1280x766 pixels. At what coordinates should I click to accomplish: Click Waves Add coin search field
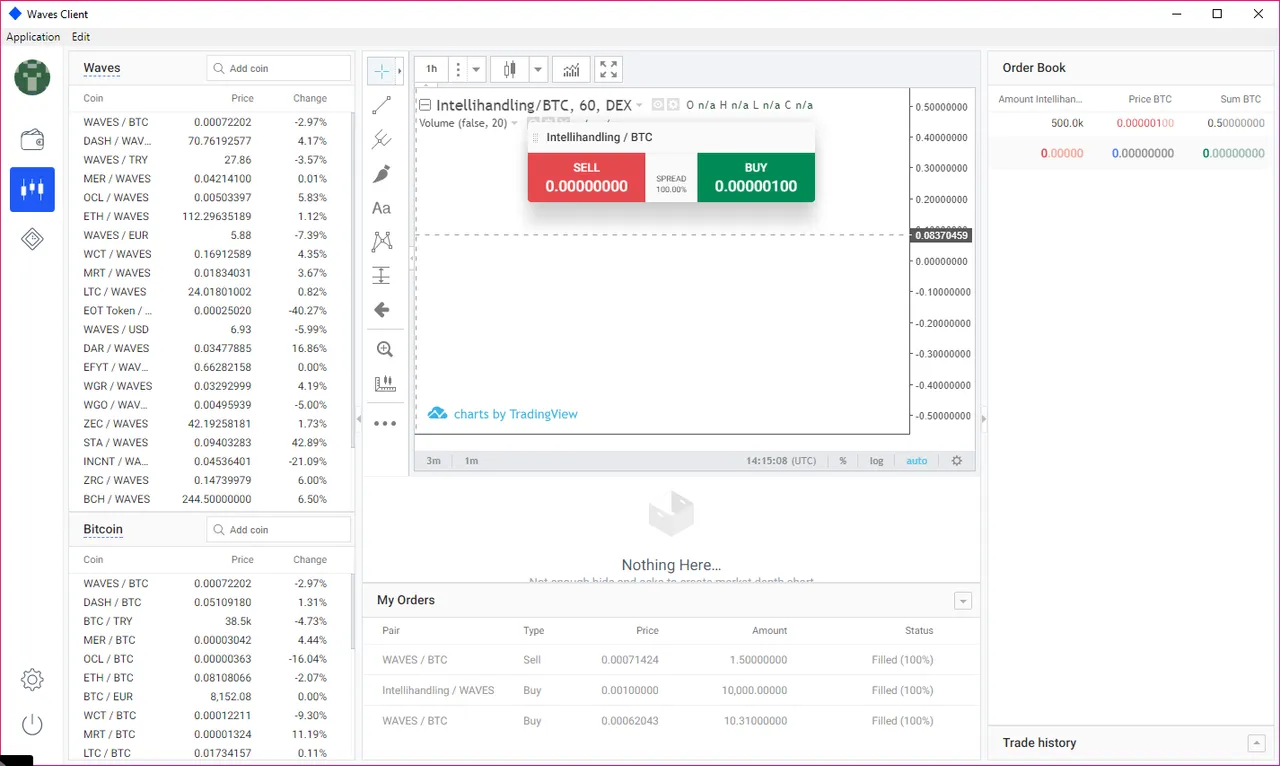[279, 68]
